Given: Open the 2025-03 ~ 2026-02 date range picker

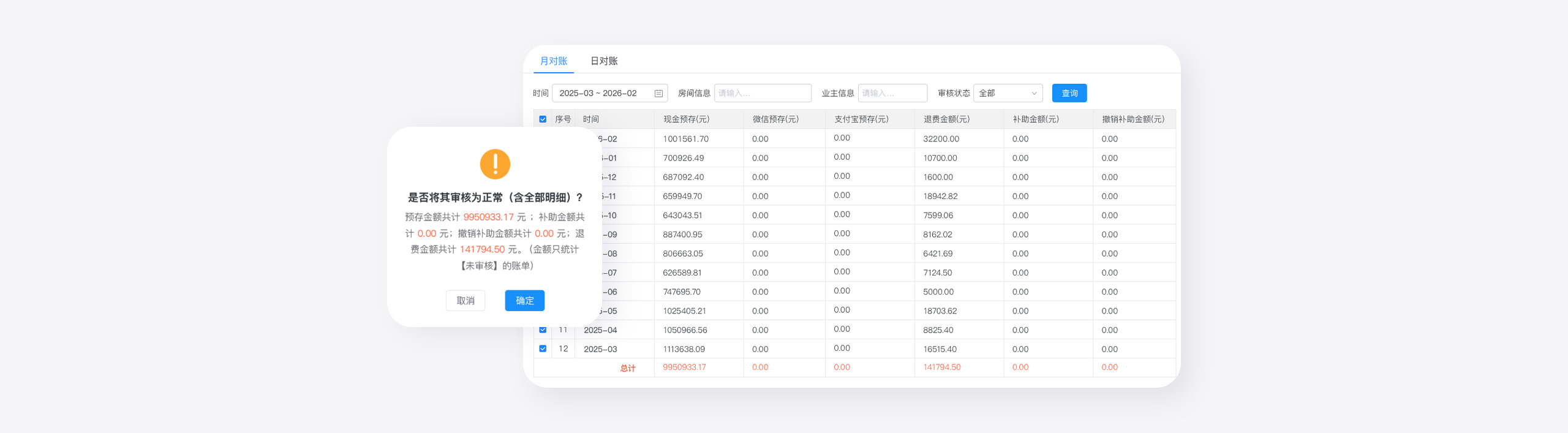Looking at the screenshot, I should coord(603,93).
